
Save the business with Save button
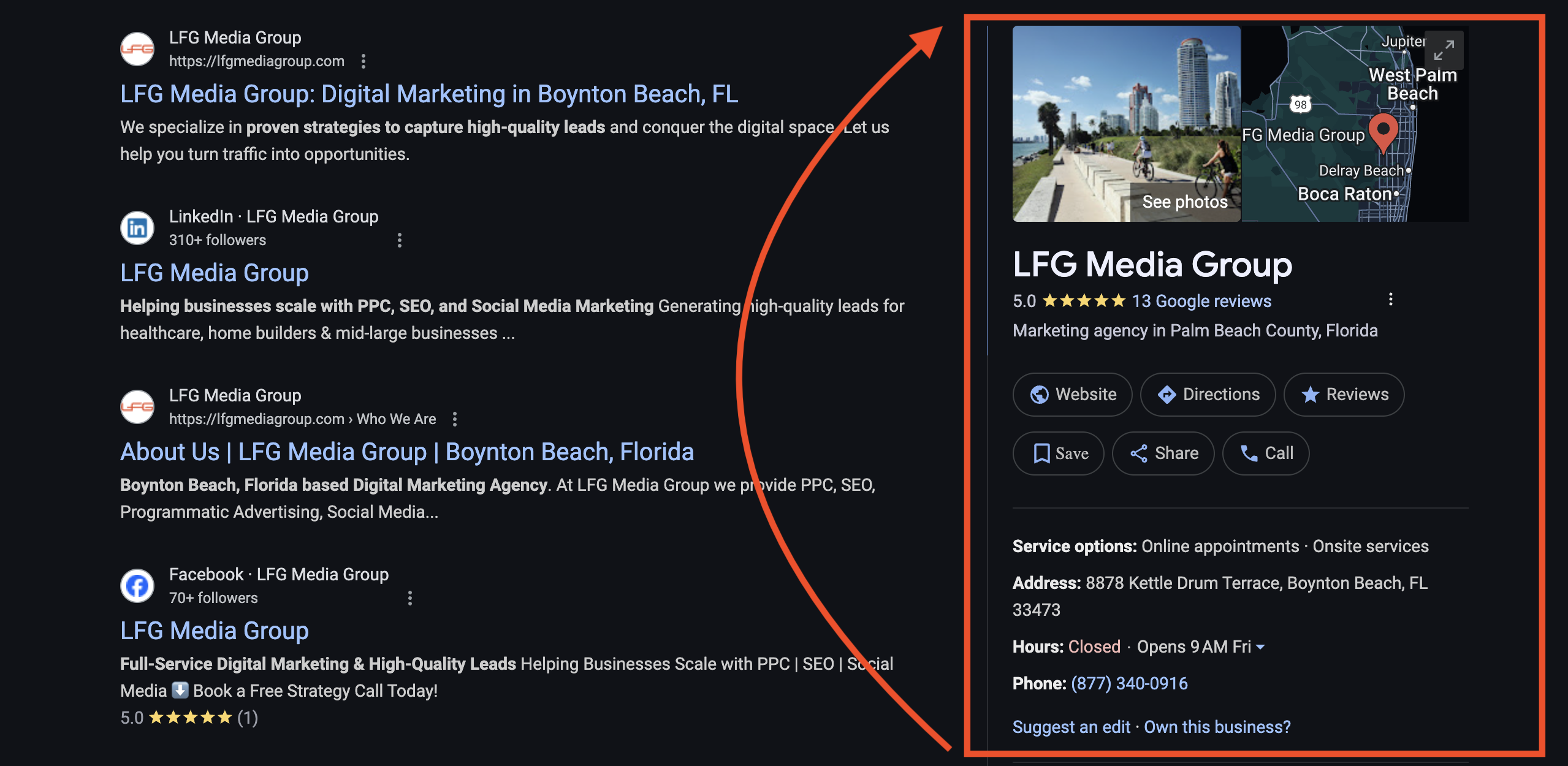1058,453
